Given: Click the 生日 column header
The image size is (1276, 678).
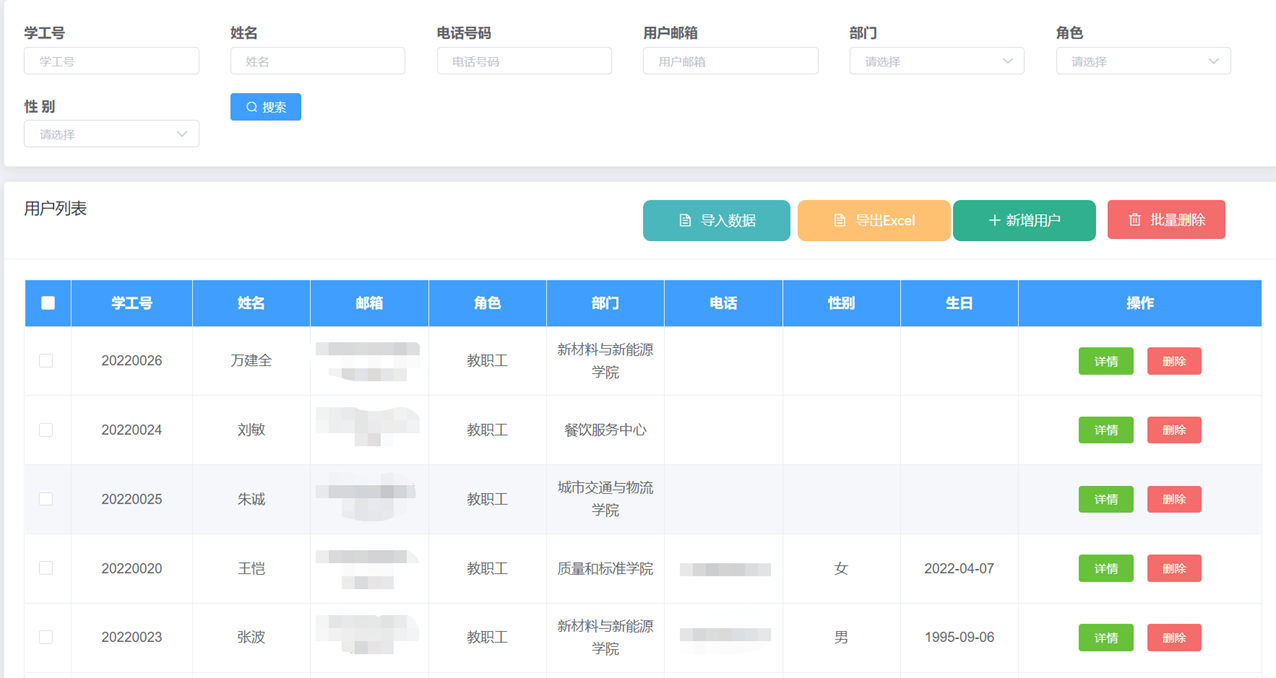Looking at the screenshot, I should [x=959, y=303].
